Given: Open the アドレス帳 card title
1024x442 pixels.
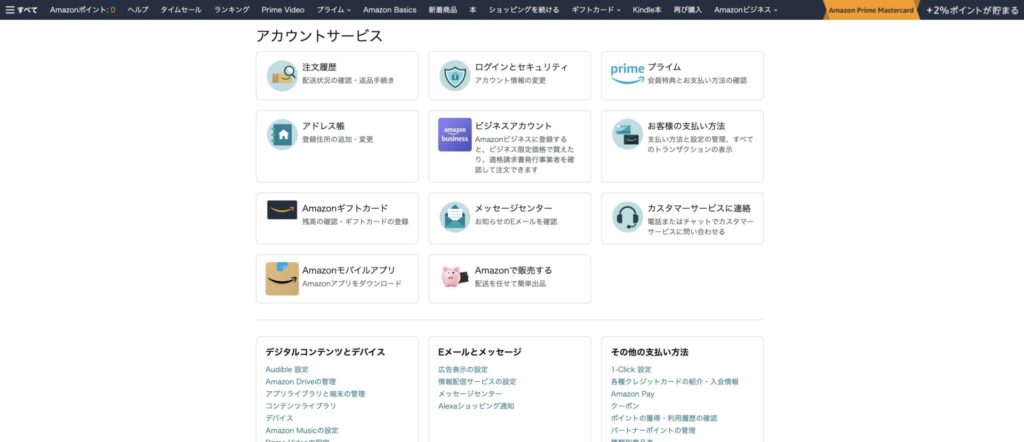Looking at the screenshot, I should click(323, 126).
